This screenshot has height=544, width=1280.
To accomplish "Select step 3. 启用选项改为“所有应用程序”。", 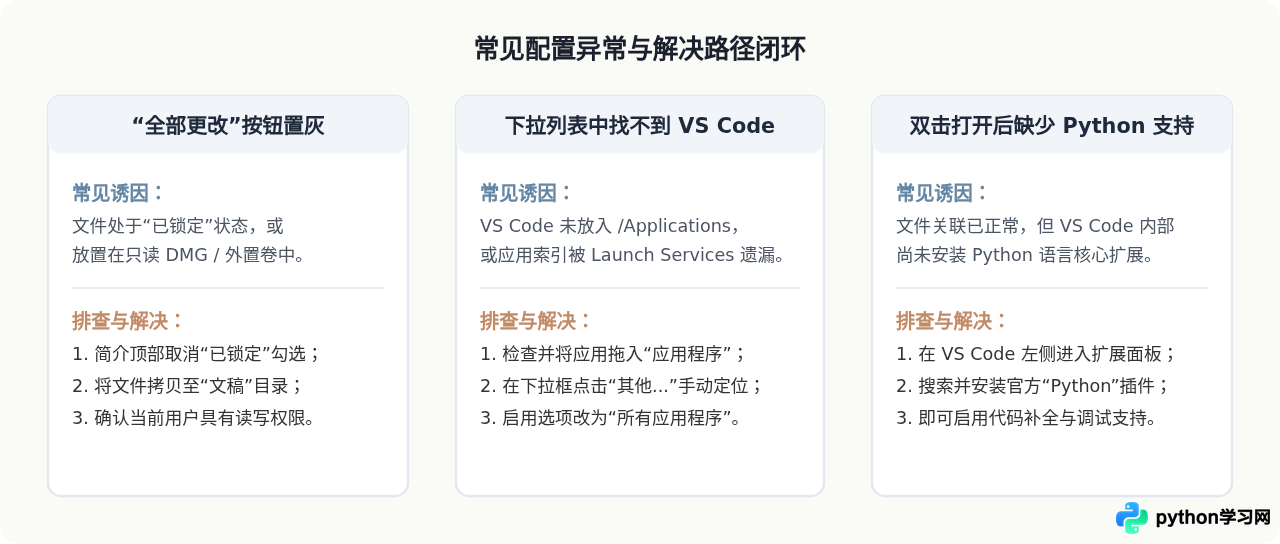I will click(611, 418).
